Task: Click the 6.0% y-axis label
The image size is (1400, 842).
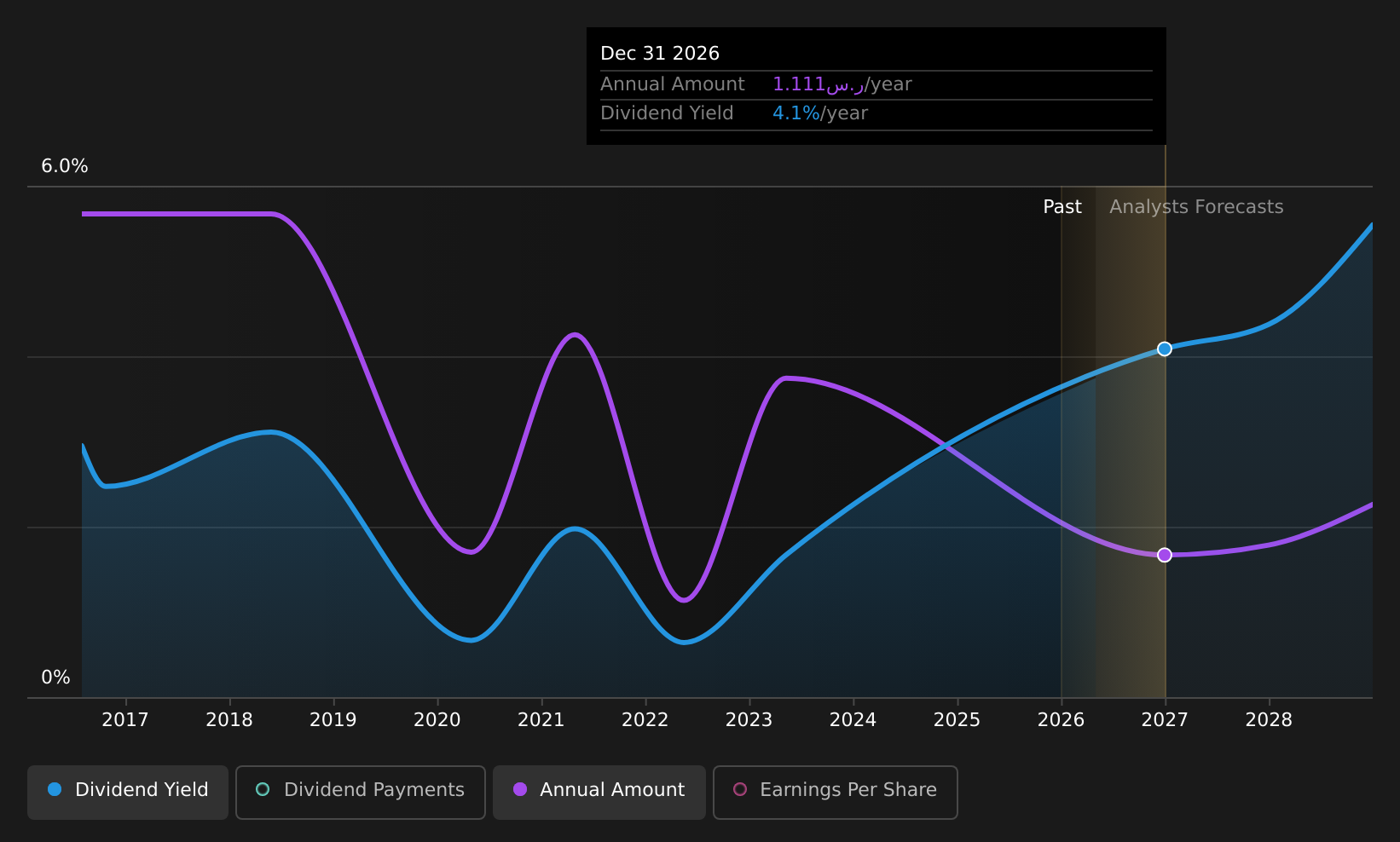Action: click(65, 166)
